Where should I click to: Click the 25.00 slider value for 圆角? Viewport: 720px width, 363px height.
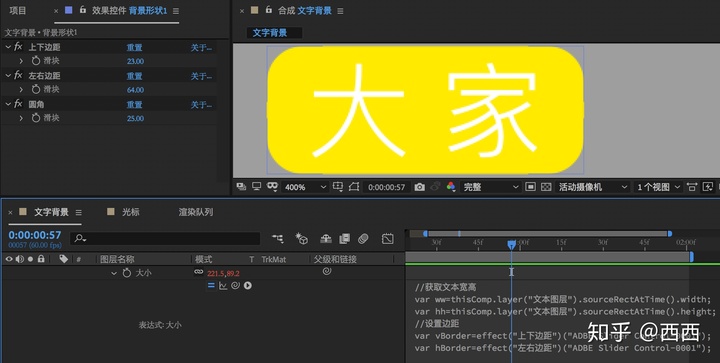(135, 118)
